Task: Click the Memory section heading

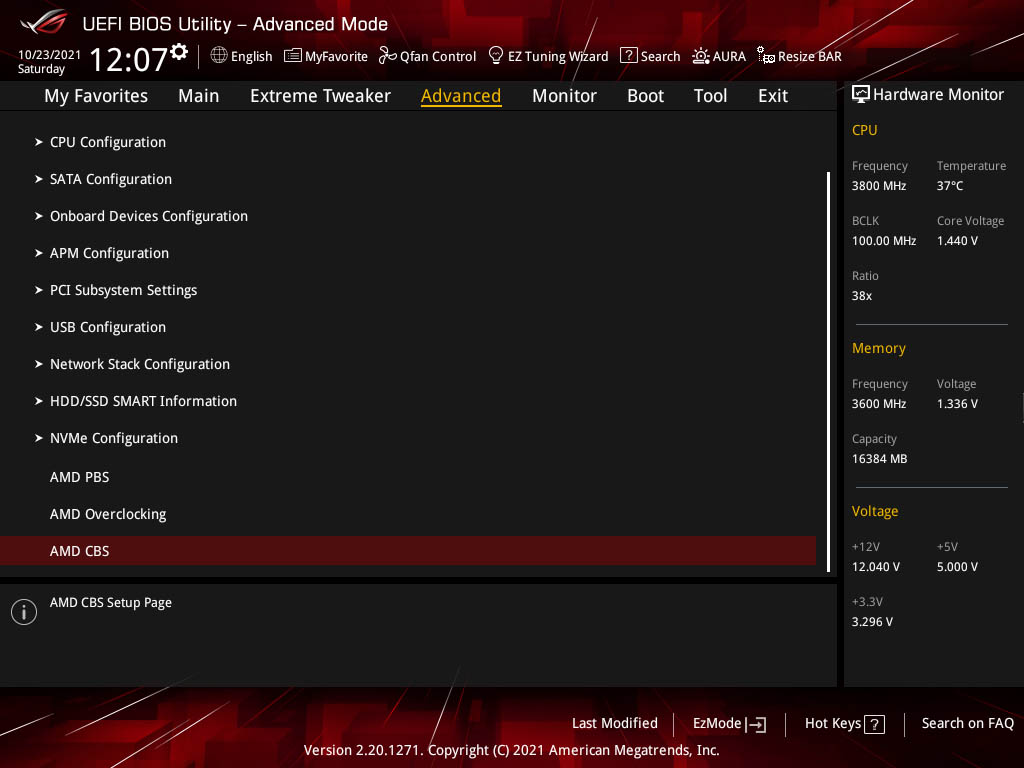Action: coord(878,348)
